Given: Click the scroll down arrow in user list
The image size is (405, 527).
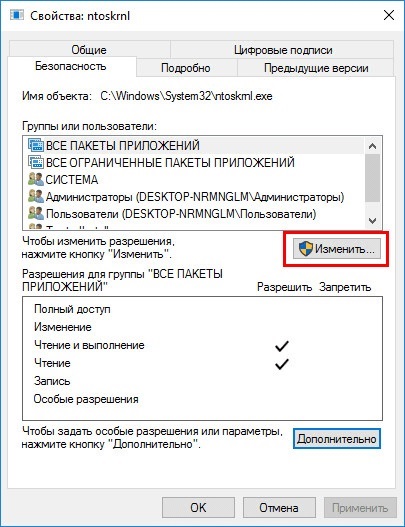Looking at the screenshot, I should (372, 220).
